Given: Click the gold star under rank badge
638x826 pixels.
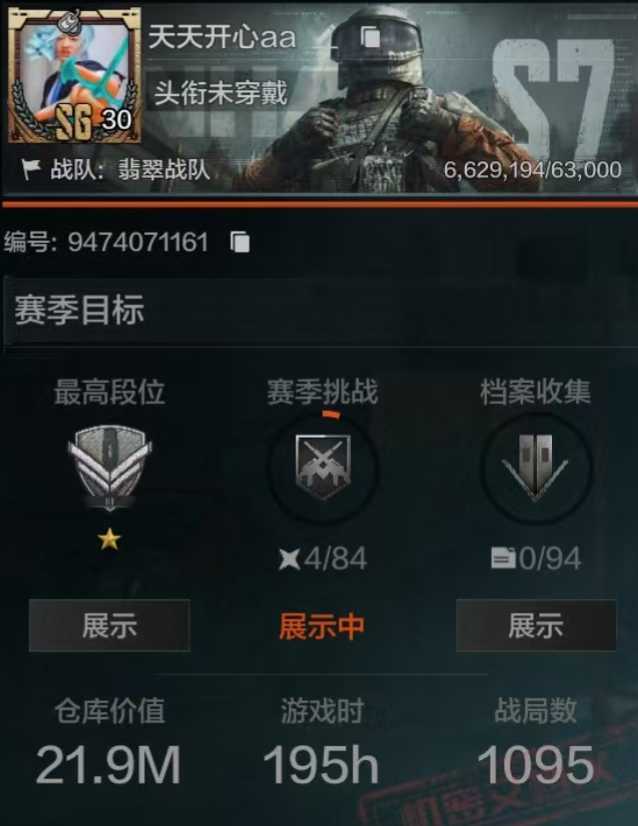Looking at the screenshot, I should (x=109, y=540).
